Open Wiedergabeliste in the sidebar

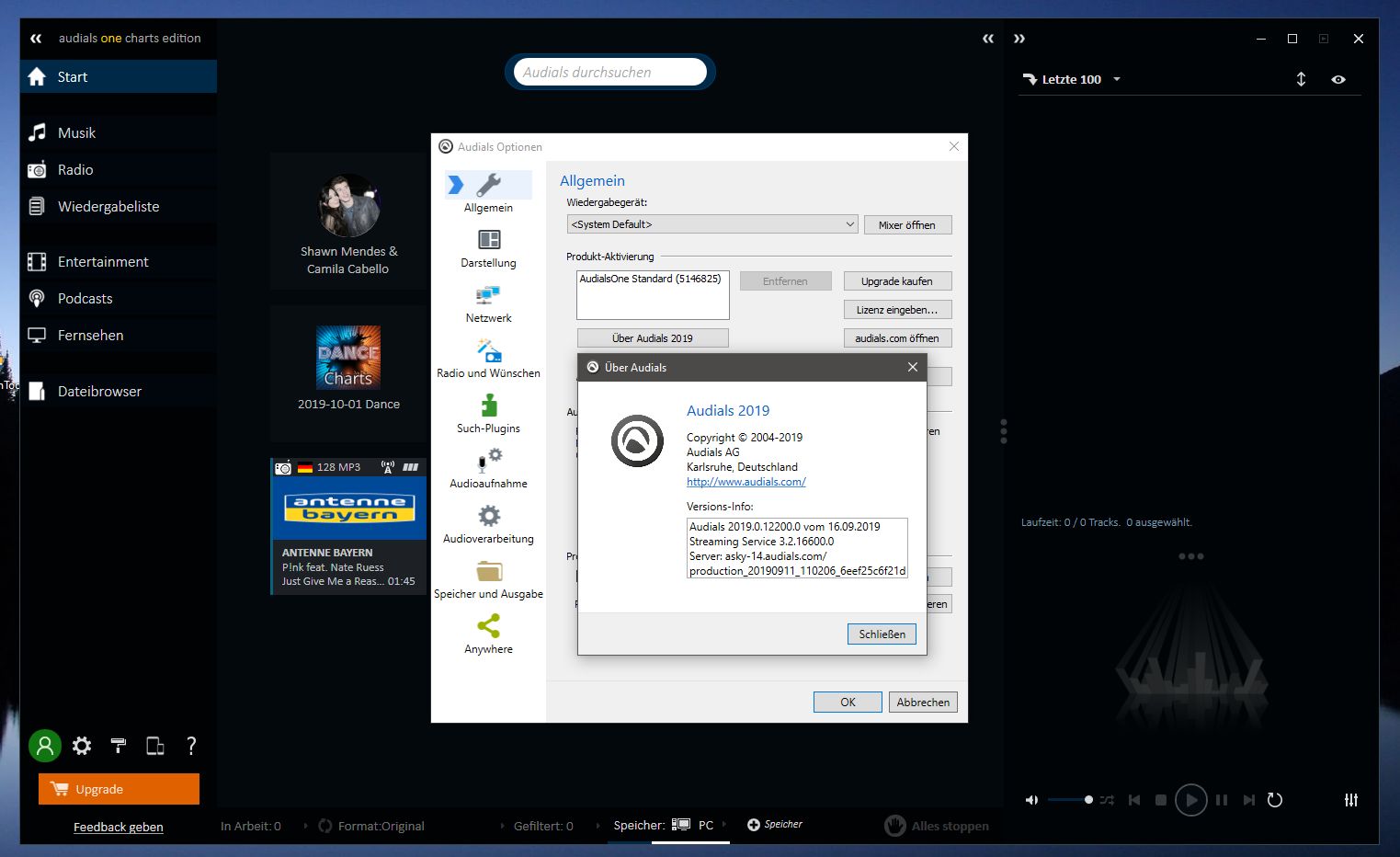pos(118,206)
